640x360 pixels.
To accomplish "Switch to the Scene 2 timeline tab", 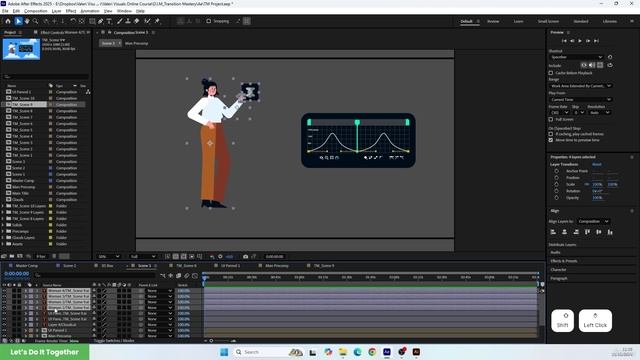I will [69, 266].
